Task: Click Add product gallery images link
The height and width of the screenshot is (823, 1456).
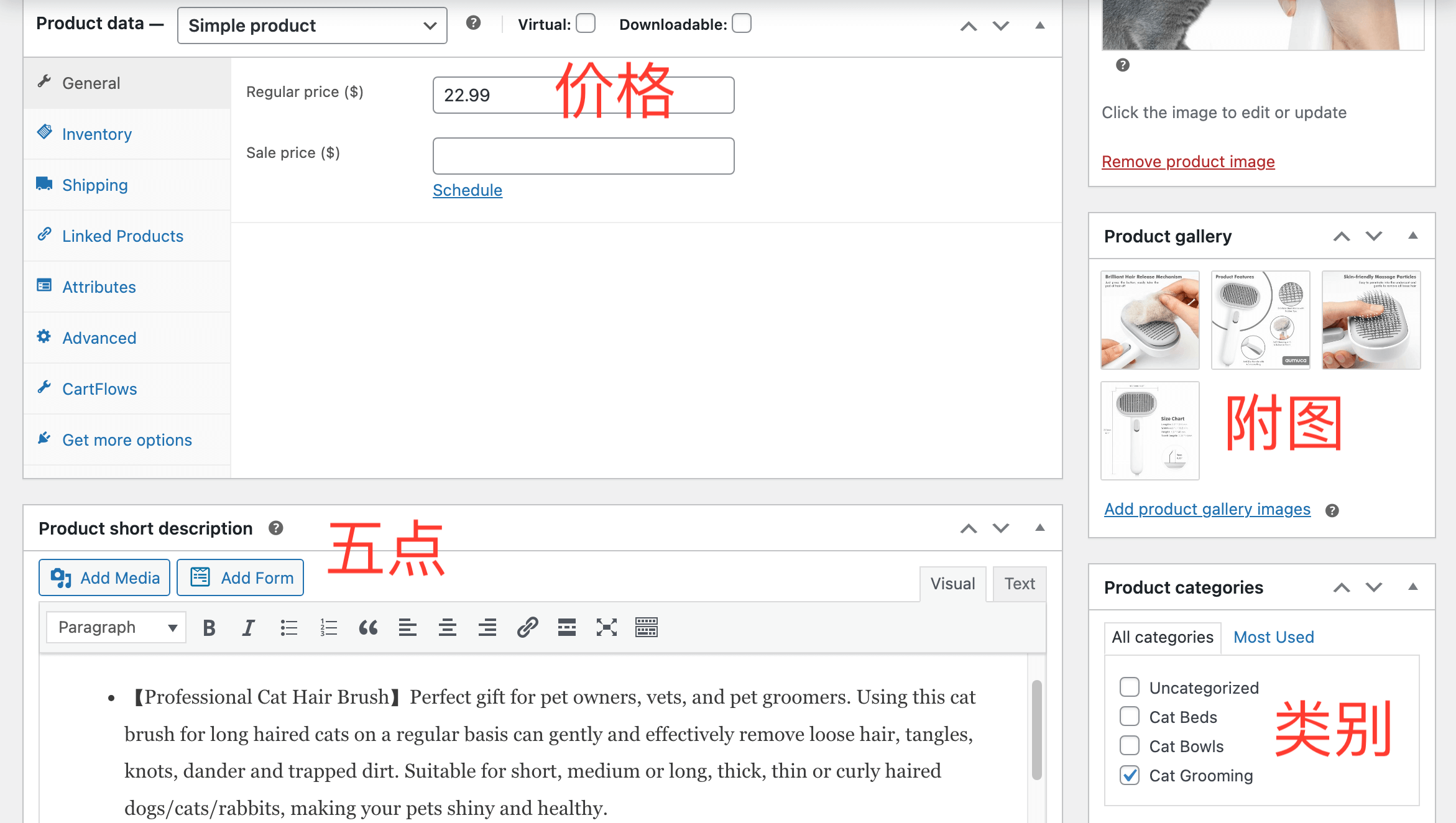Action: pyautogui.click(x=1207, y=509)
